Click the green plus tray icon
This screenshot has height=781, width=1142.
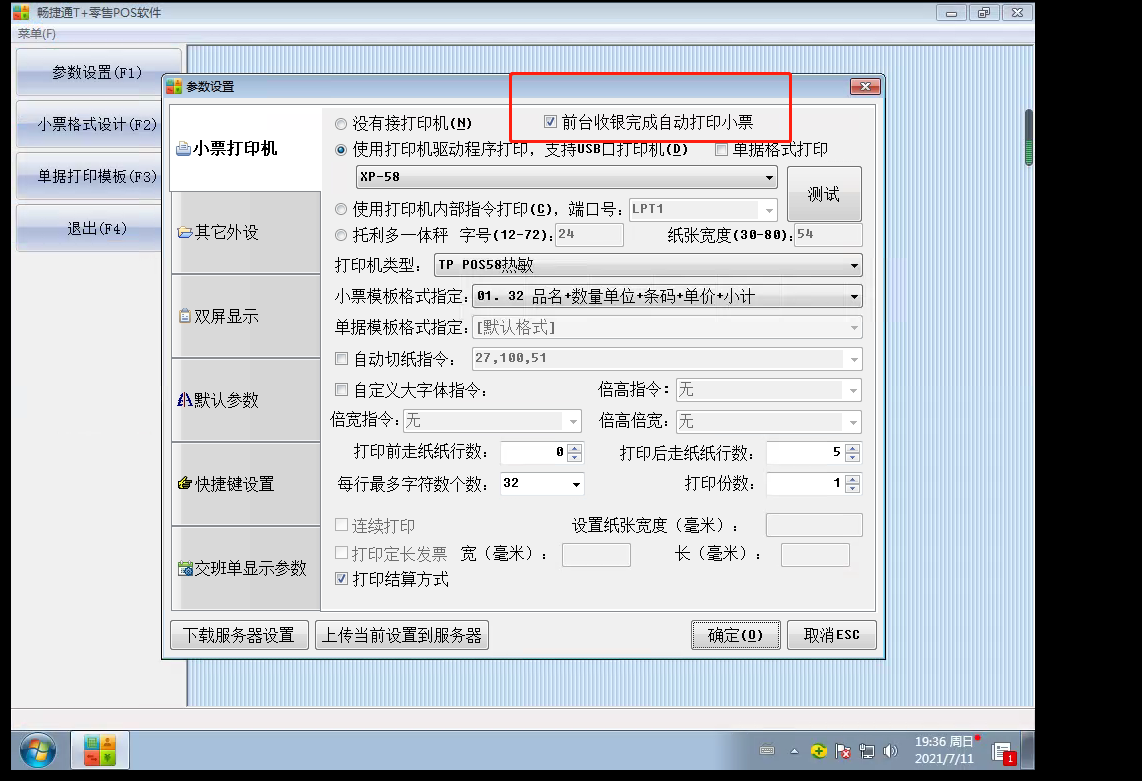tap(819, 751)
